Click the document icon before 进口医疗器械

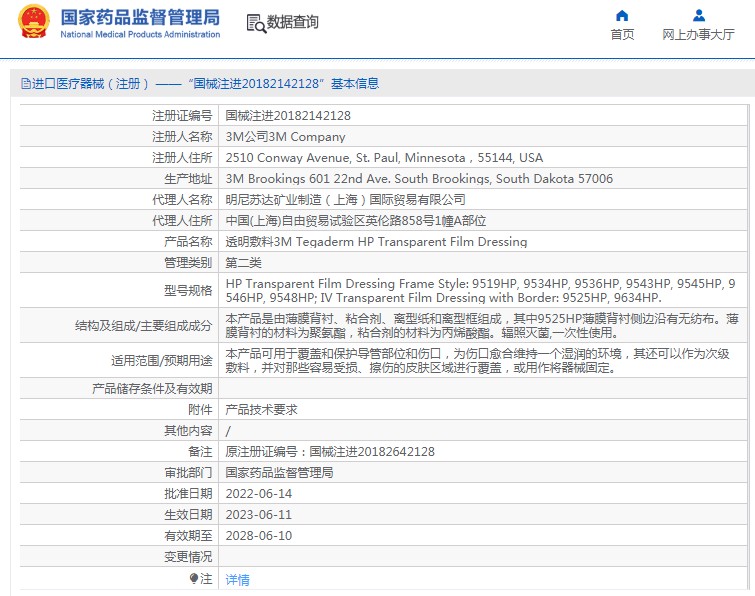tap(26, 84)
